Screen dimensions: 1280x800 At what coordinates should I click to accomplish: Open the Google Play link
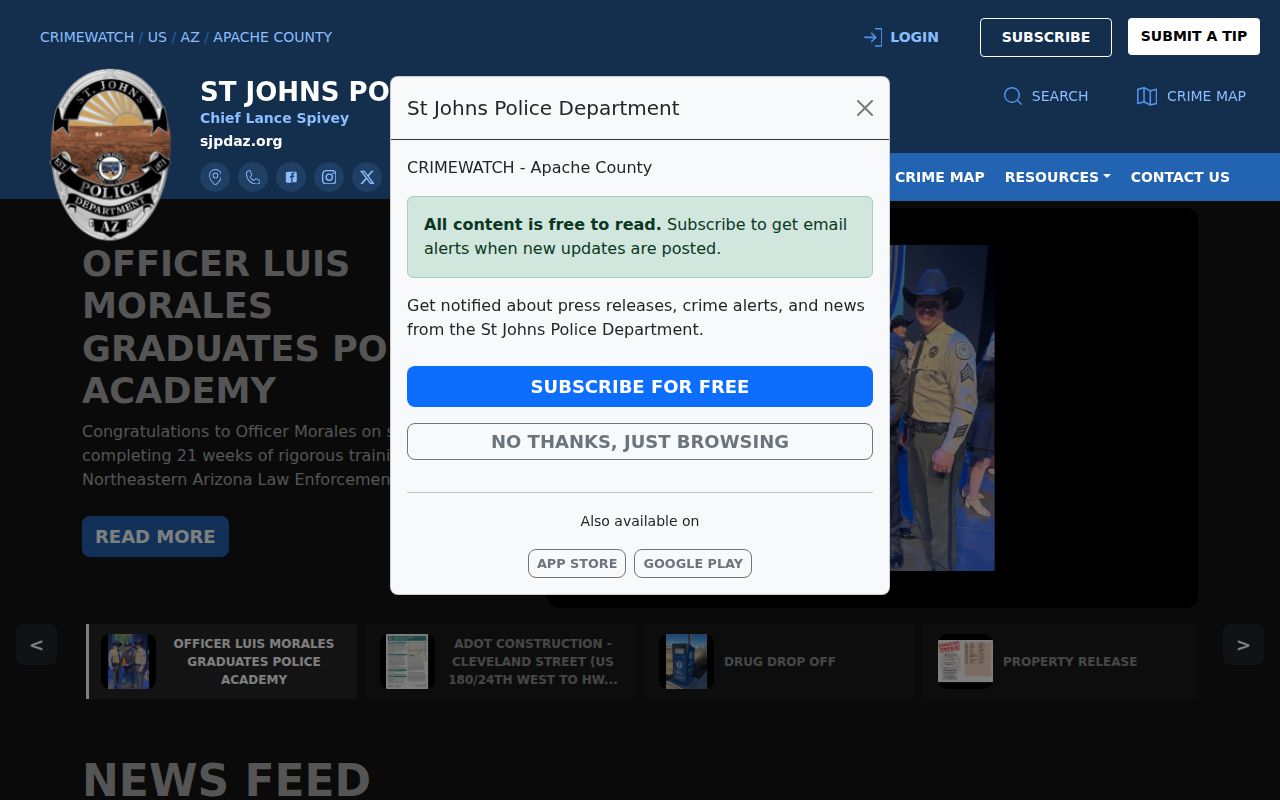[x=693, y=563]
